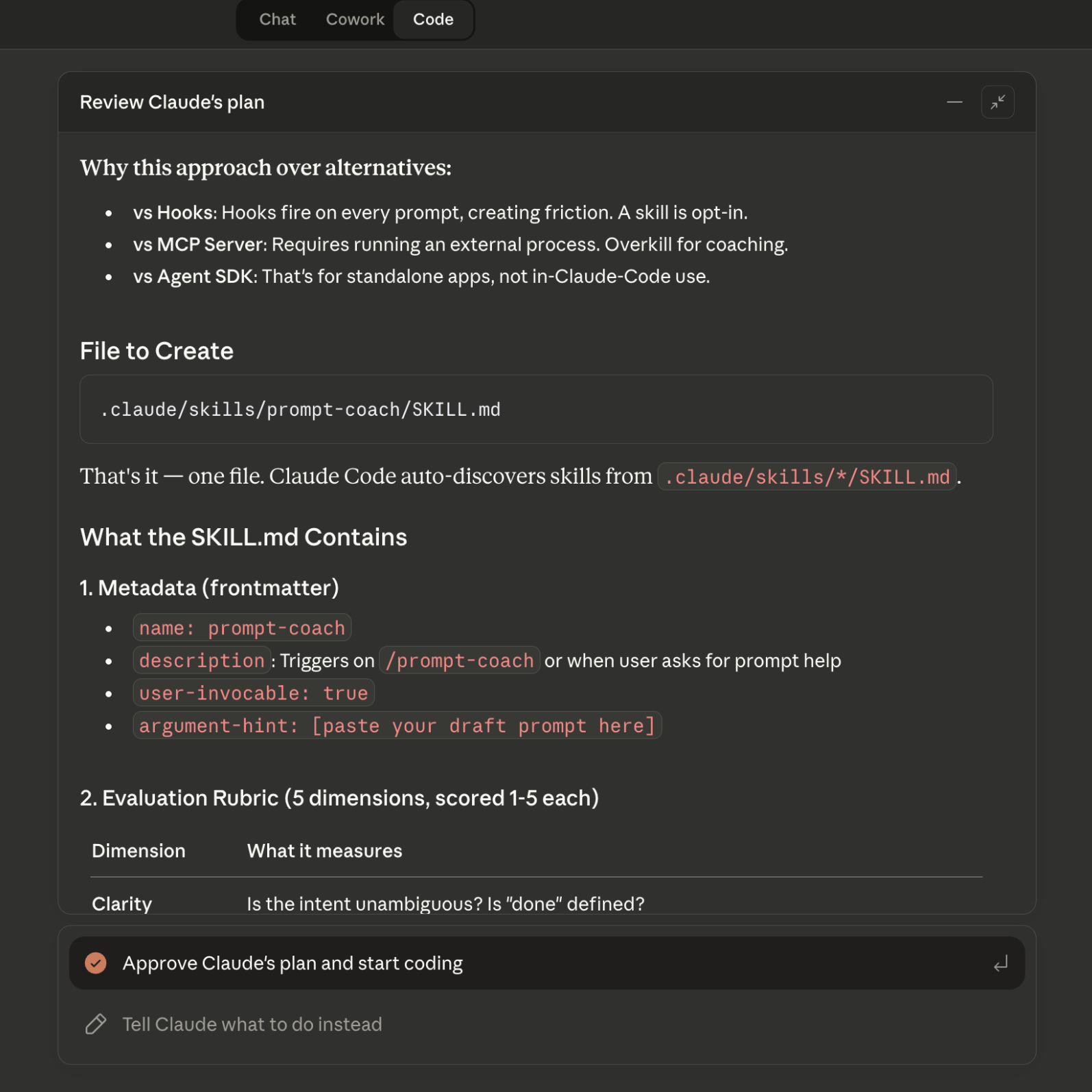The height and width of the screenshot is (1092, 1092).
Task: Click the 'user-invocable: true' code tag
Action: point(253,693)
